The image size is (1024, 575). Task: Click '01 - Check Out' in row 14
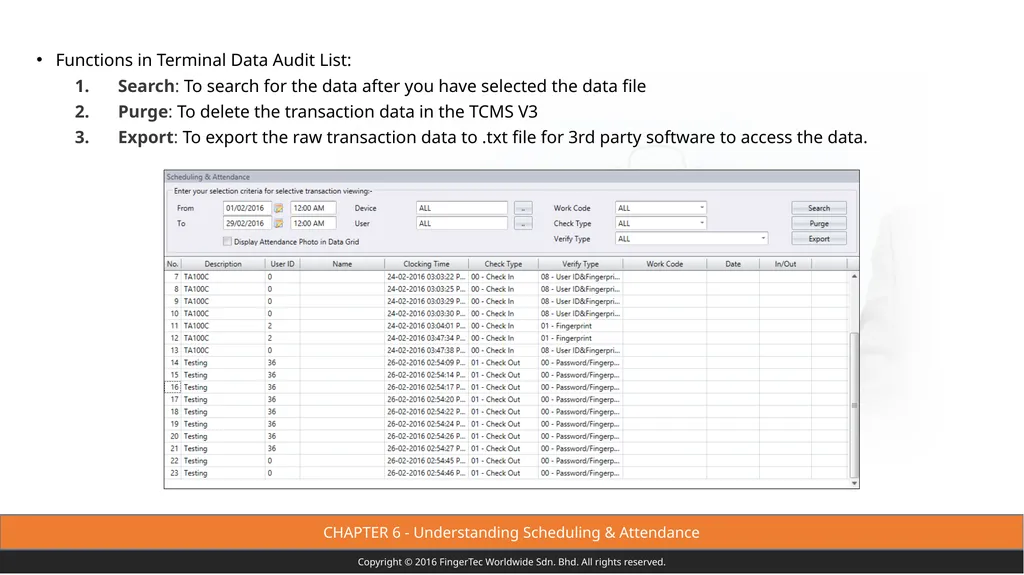click(495, 363)
